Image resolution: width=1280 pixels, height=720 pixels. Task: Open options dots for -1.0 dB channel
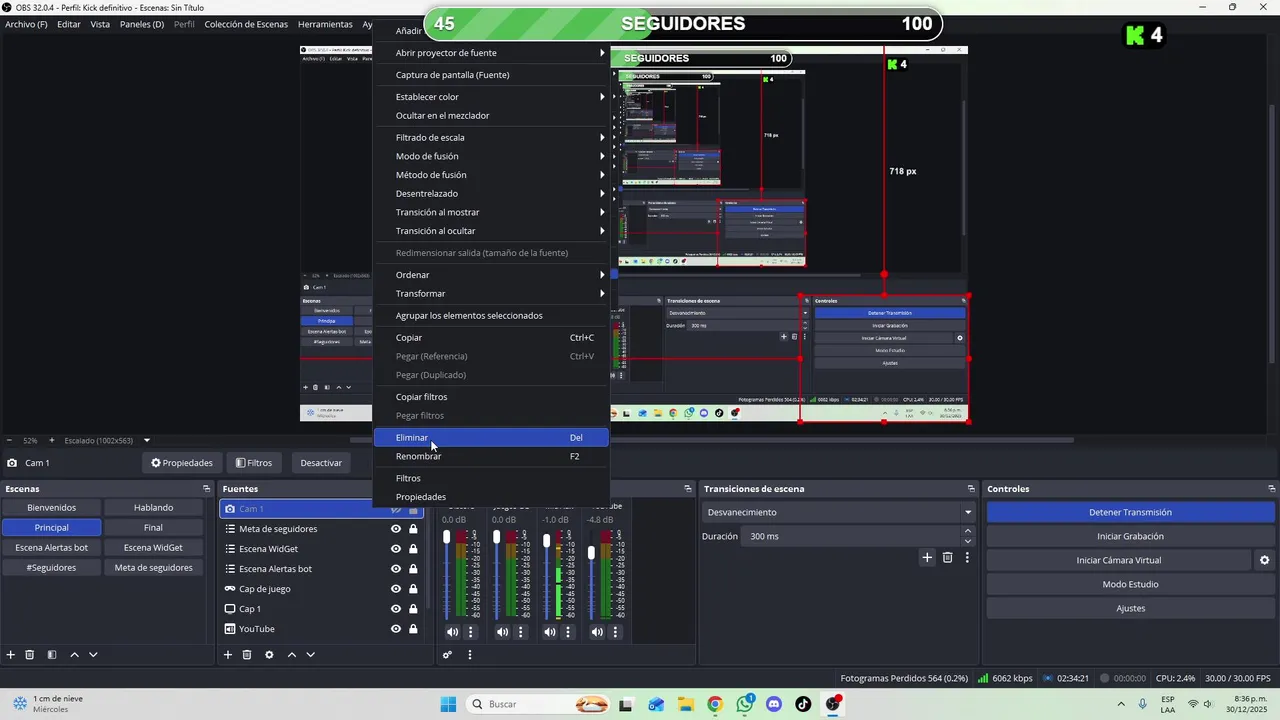coord(568,632)
